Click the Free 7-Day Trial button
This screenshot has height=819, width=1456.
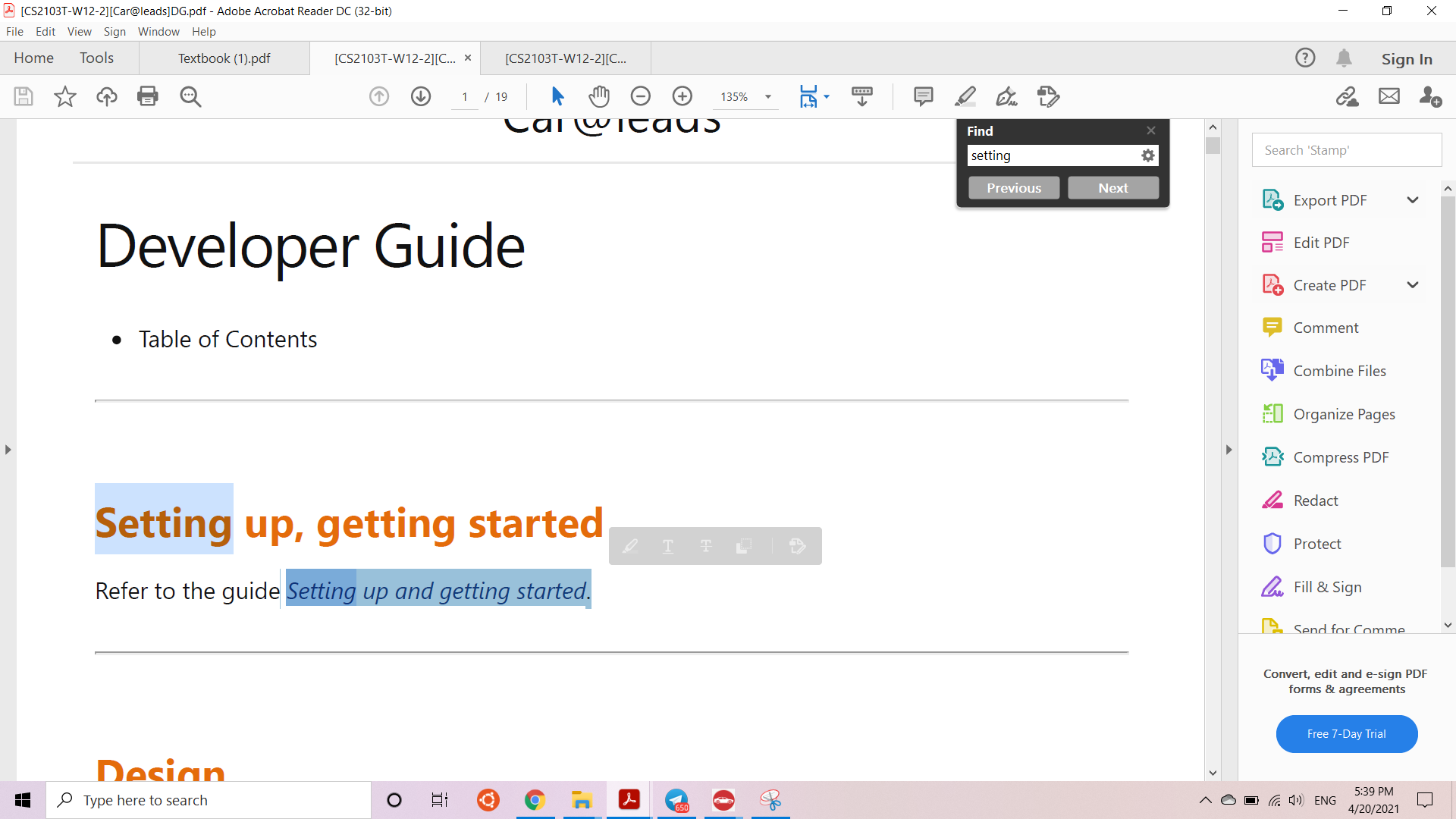point(1347,734)
